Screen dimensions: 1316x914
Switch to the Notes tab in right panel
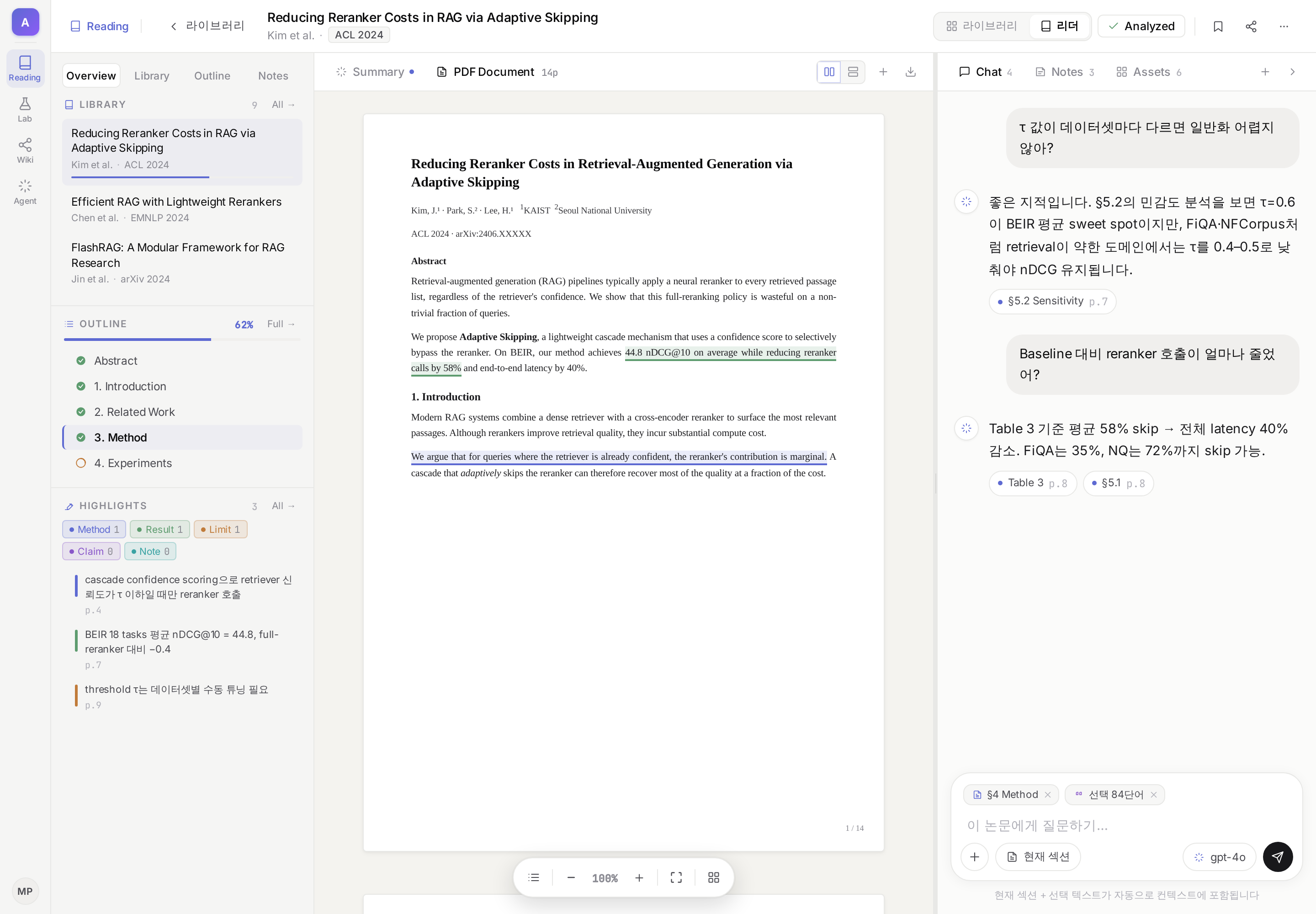click(x=1065, y=72)
